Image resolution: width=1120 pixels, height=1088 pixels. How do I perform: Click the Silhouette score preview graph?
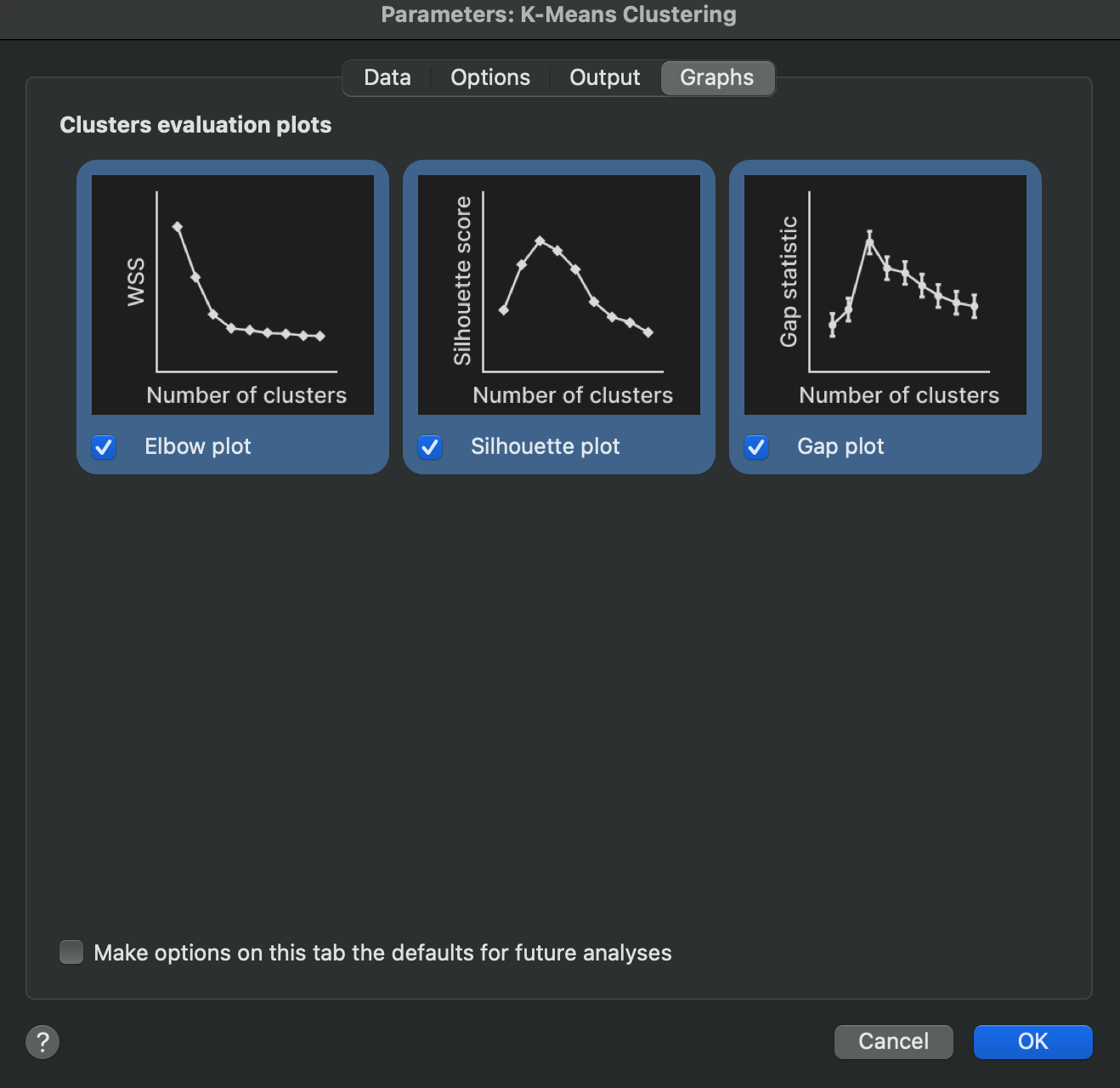click(x=559, y=294)
